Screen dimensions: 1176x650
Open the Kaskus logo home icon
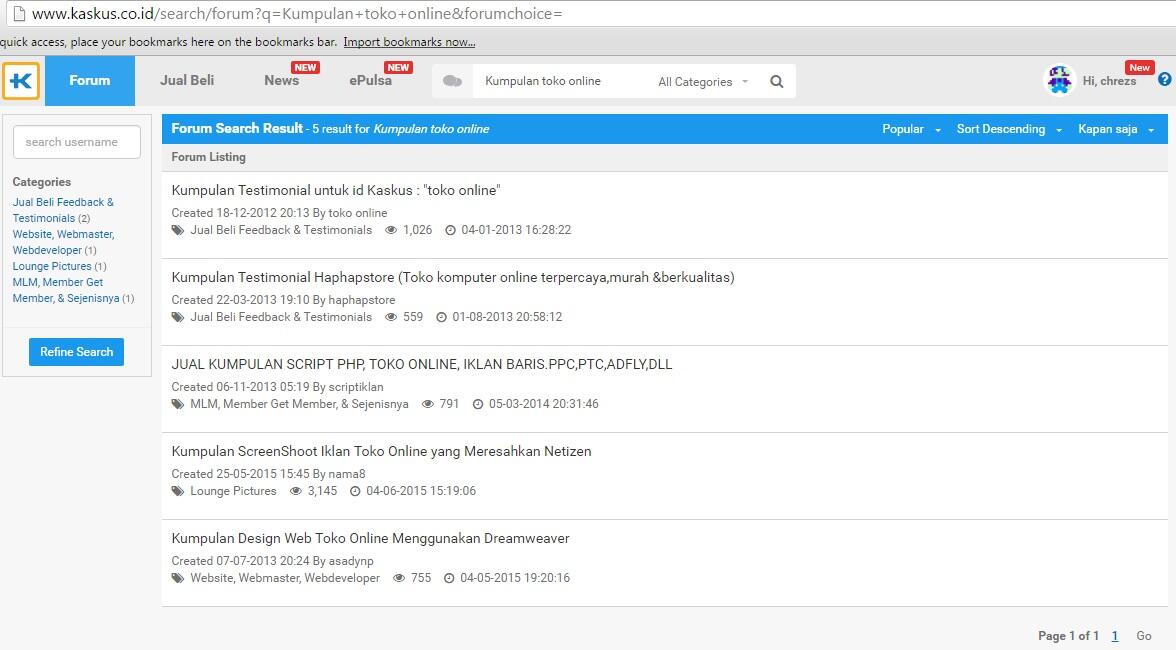click(21, 80)
